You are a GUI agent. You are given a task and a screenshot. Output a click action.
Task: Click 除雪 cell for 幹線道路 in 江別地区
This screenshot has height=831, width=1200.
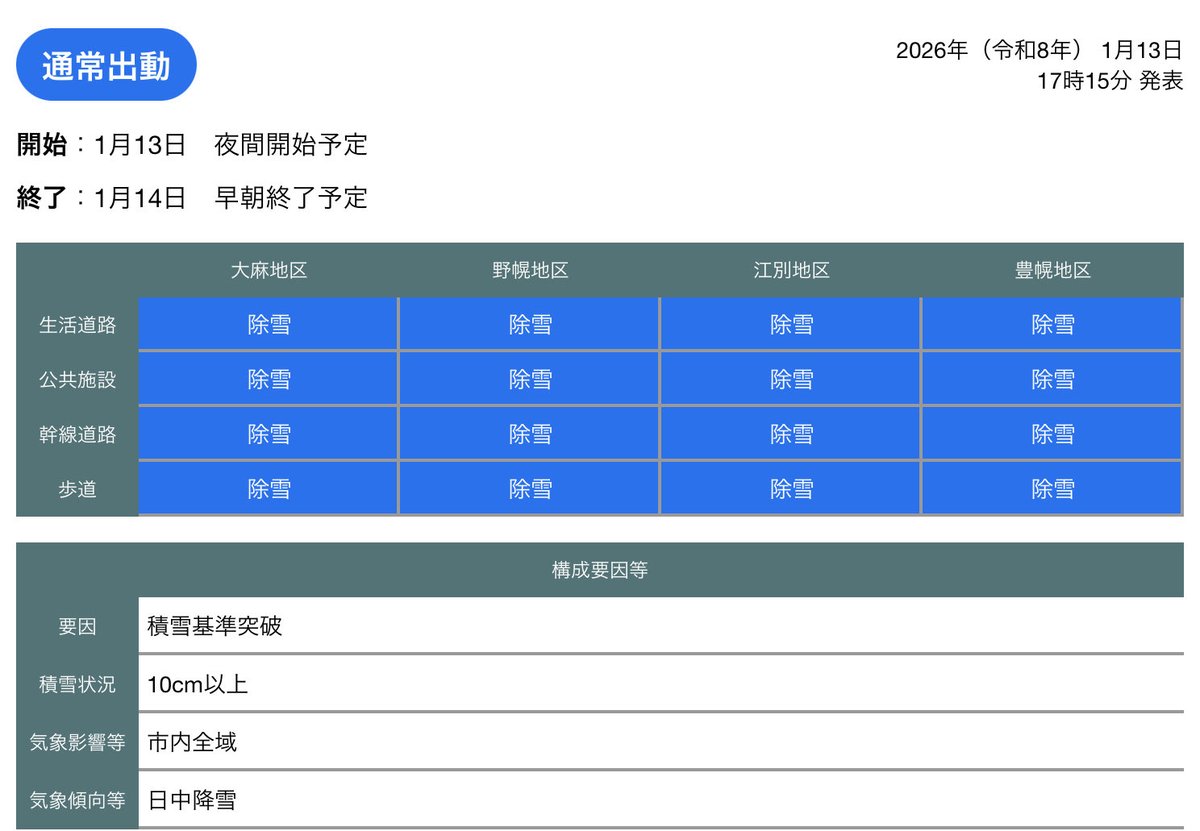pos(791,434)
